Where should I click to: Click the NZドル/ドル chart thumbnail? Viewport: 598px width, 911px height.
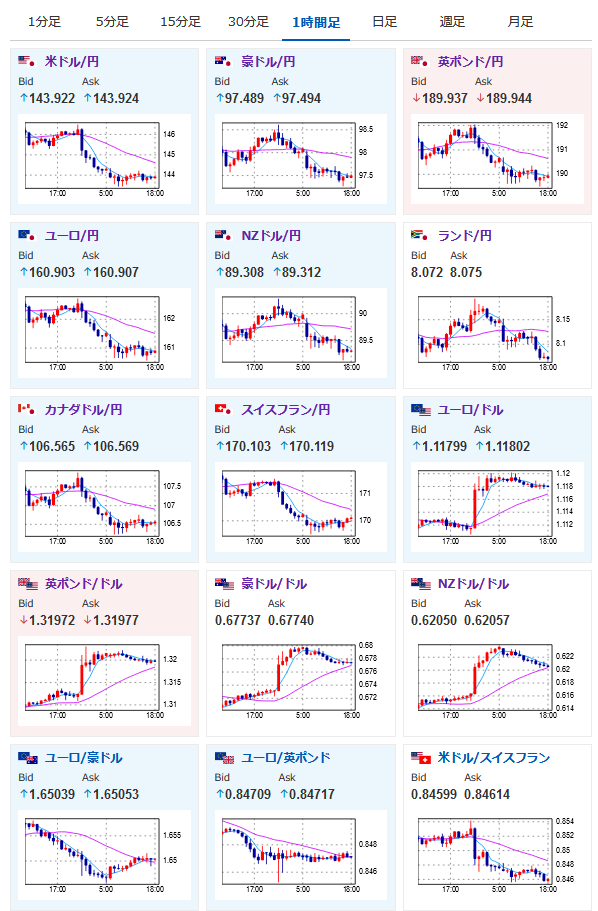497,681
